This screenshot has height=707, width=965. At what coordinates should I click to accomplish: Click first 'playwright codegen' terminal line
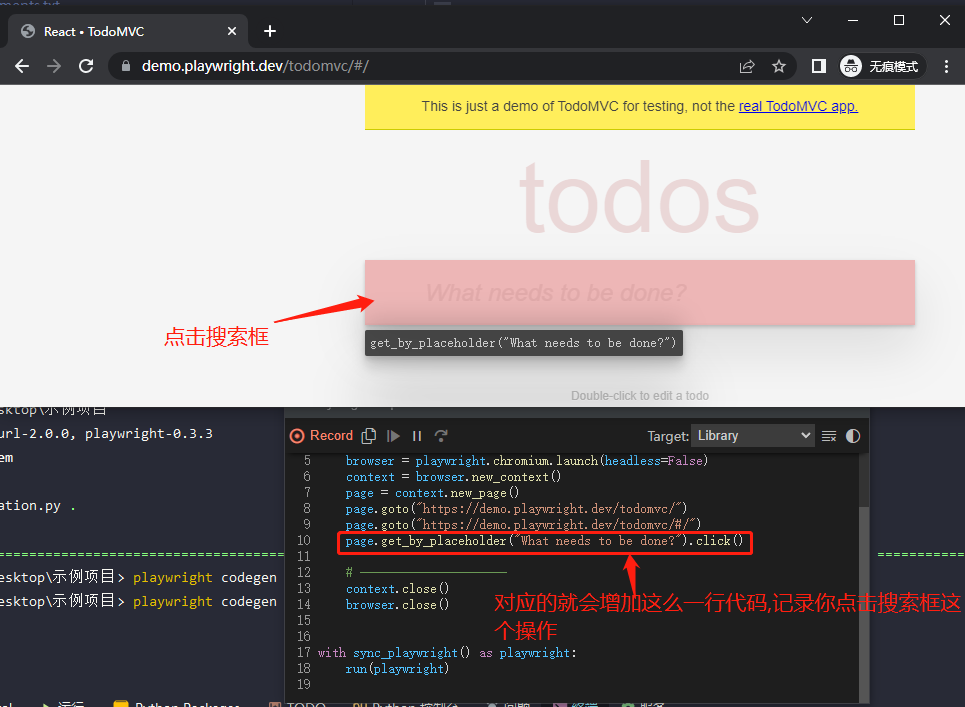click(x=204, y=577)
